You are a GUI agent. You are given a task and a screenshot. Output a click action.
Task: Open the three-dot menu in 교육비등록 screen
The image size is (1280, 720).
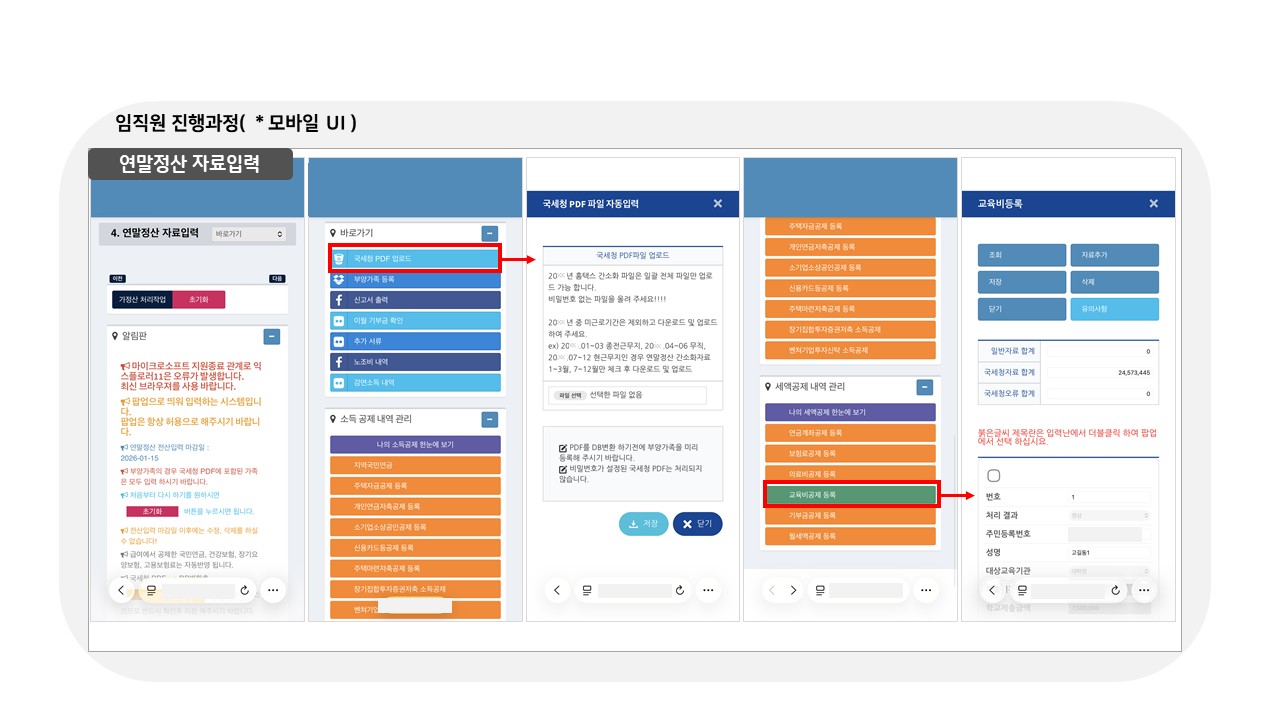tap(1142, 590)
